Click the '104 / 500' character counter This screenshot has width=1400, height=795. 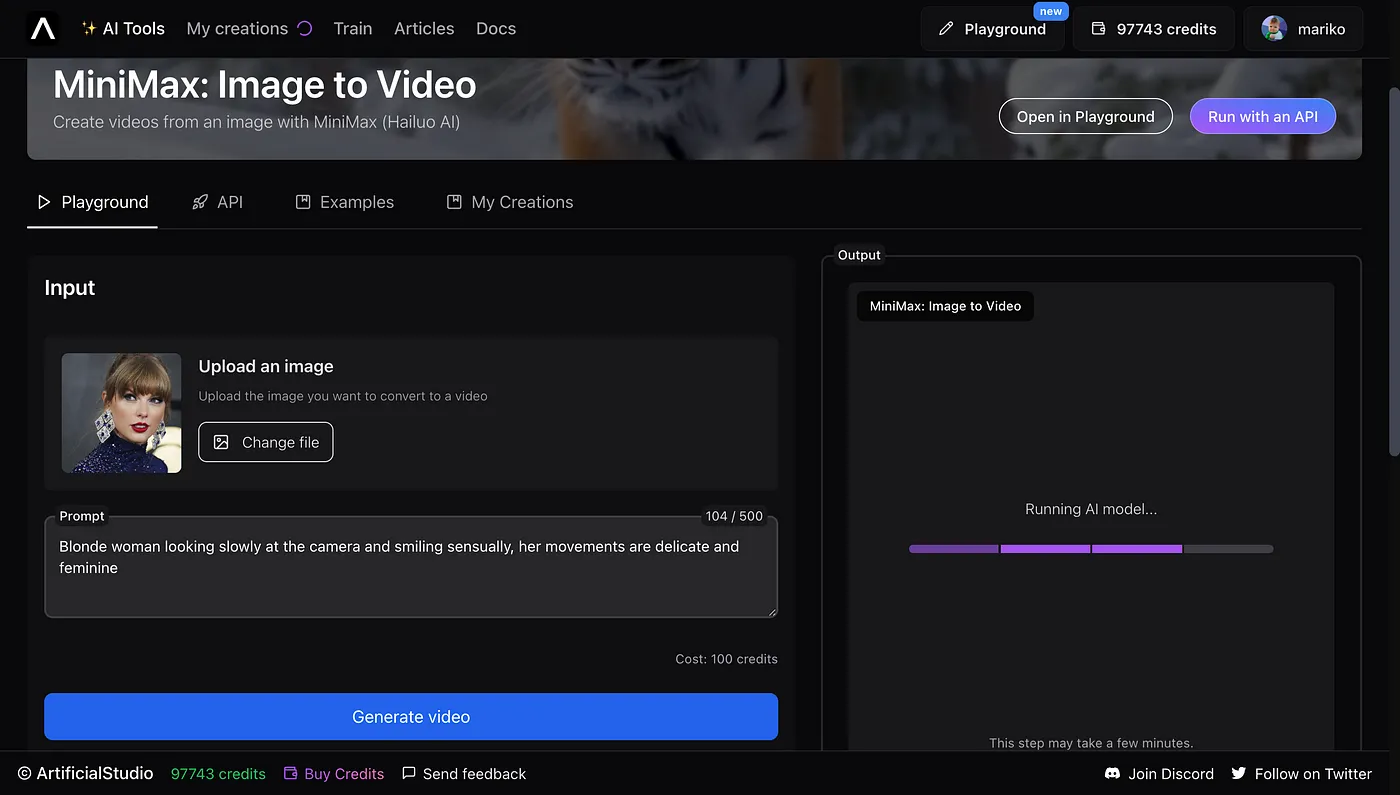pyautogui.click(x=734, y=516)
